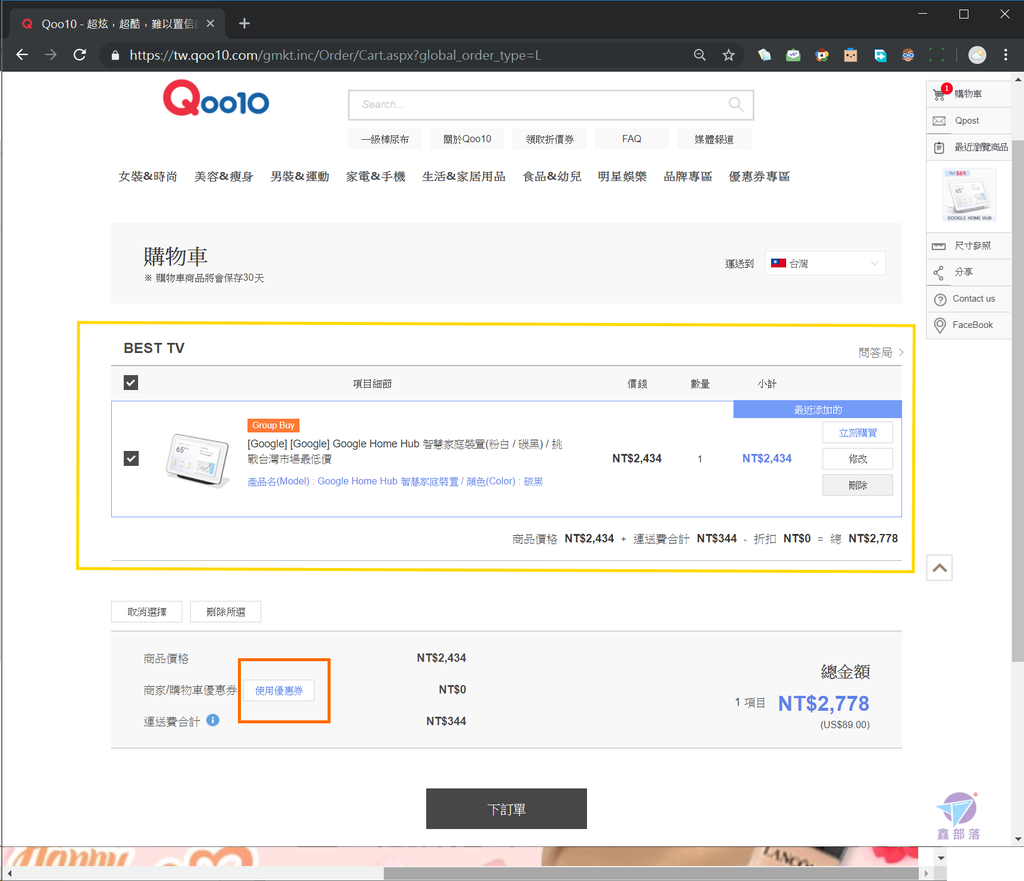Click into the Search input field
Viewport: 1024px width, 881px height.
(x=540, y=104)
